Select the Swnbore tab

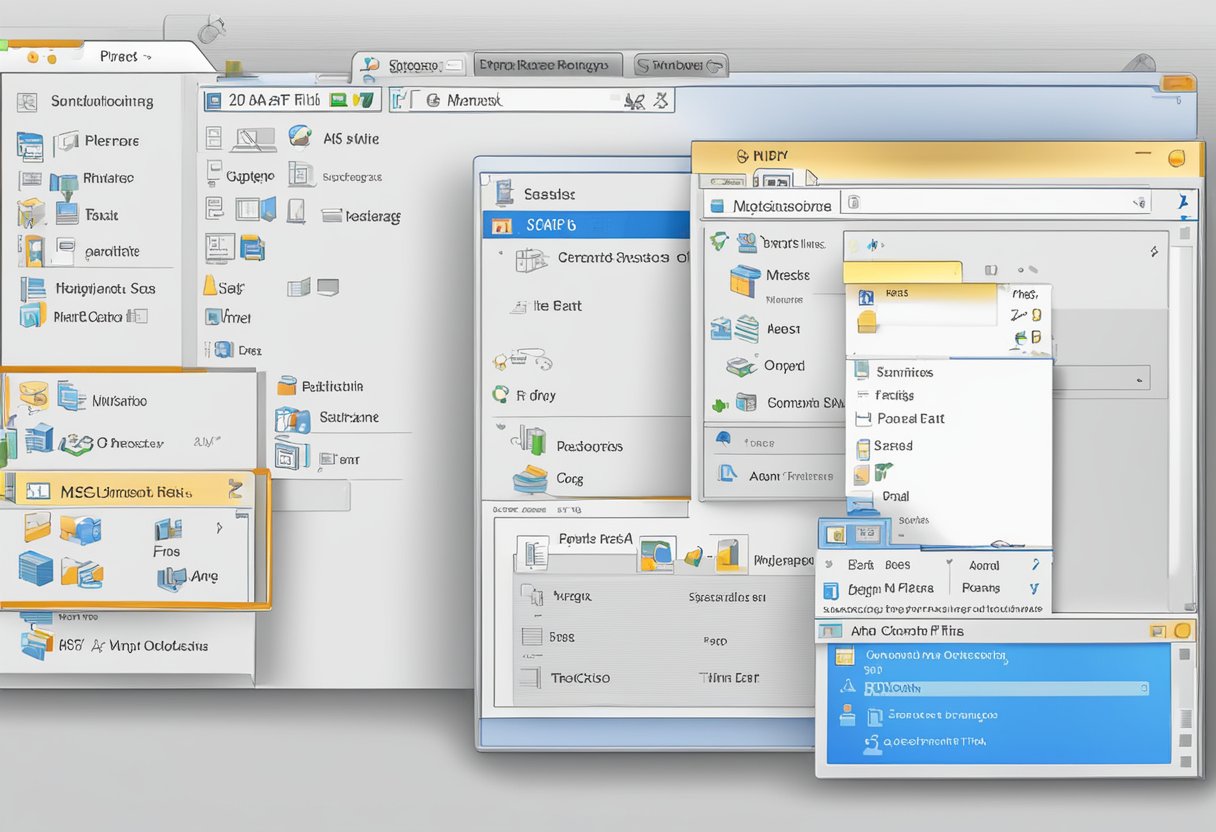pos(679,63)
